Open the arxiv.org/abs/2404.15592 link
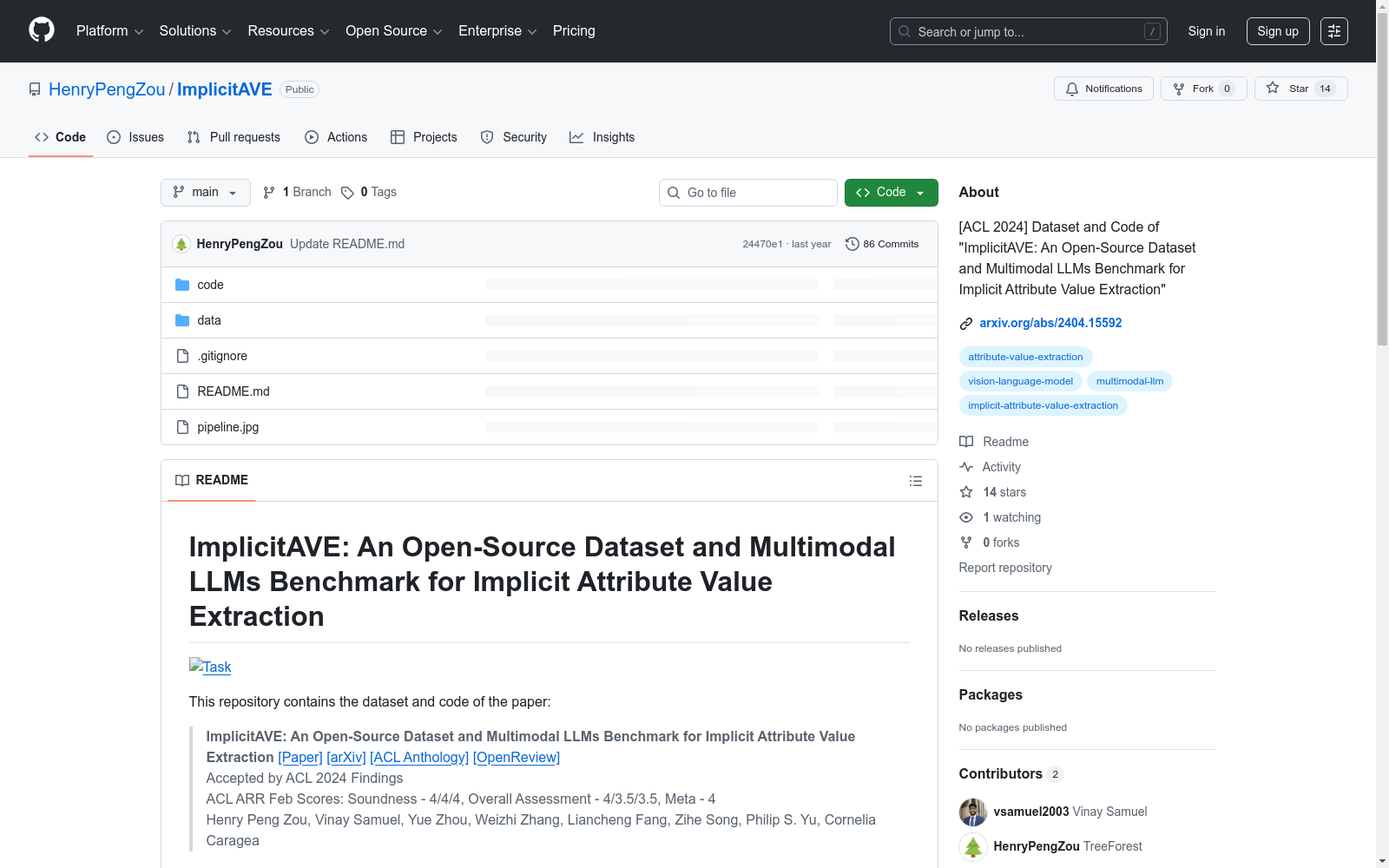The width and height of the screenshot is (1389, 868). tap(1050, 323)
